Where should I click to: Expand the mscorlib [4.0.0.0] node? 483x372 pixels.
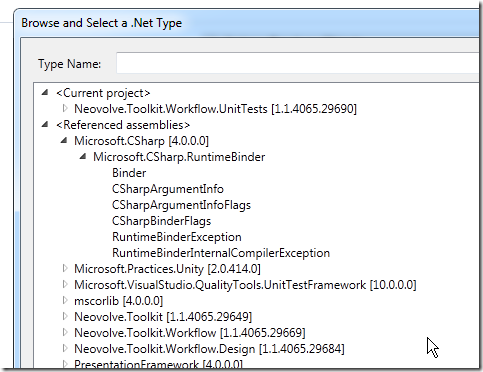(x=65, y=300)
